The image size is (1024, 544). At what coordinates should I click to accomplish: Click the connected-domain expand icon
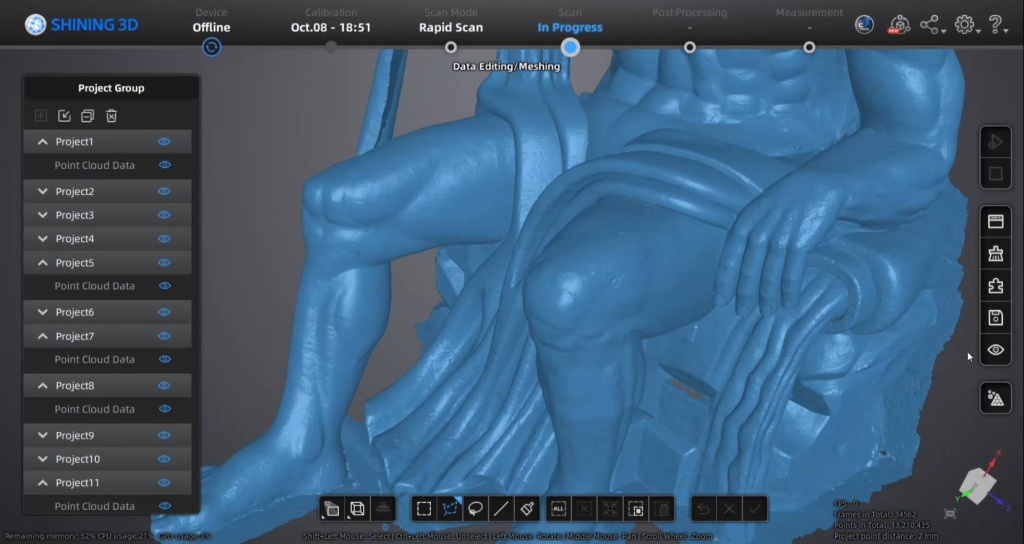pyautogui.click(x=610, y=509)
